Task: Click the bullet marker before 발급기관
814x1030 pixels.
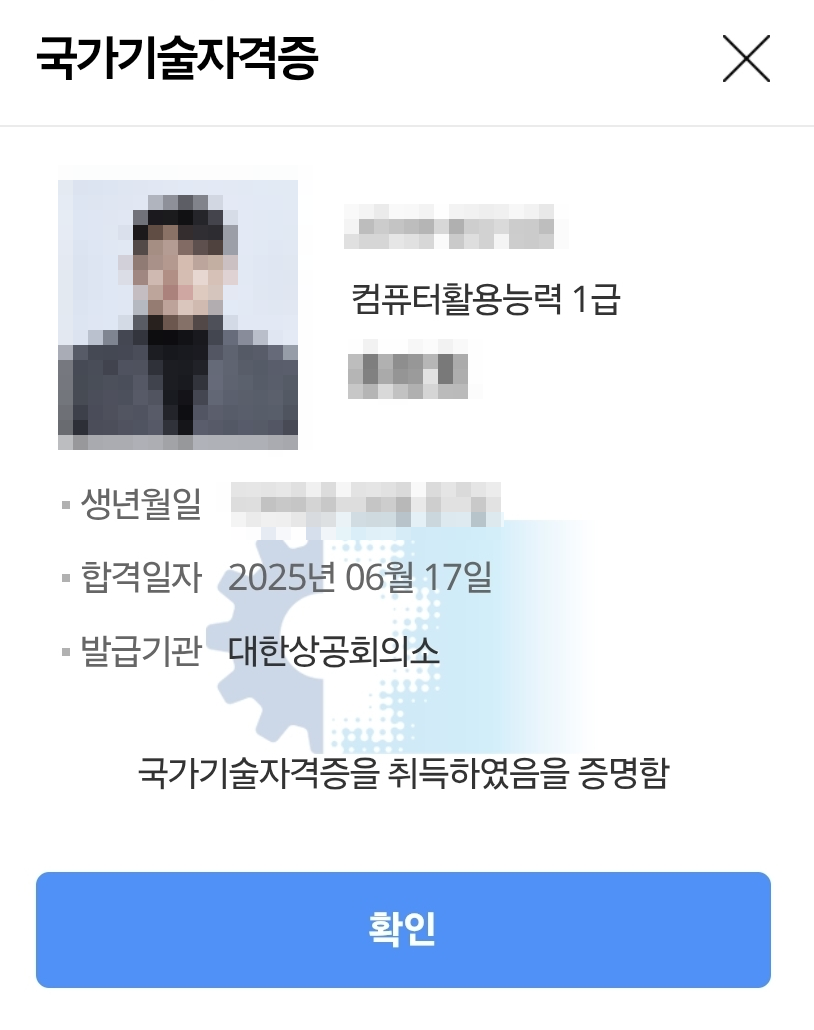Action: click(66, 652)
